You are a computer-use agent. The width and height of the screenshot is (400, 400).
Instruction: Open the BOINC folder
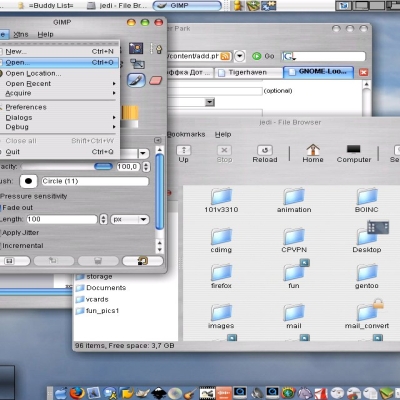click(367, 200)
